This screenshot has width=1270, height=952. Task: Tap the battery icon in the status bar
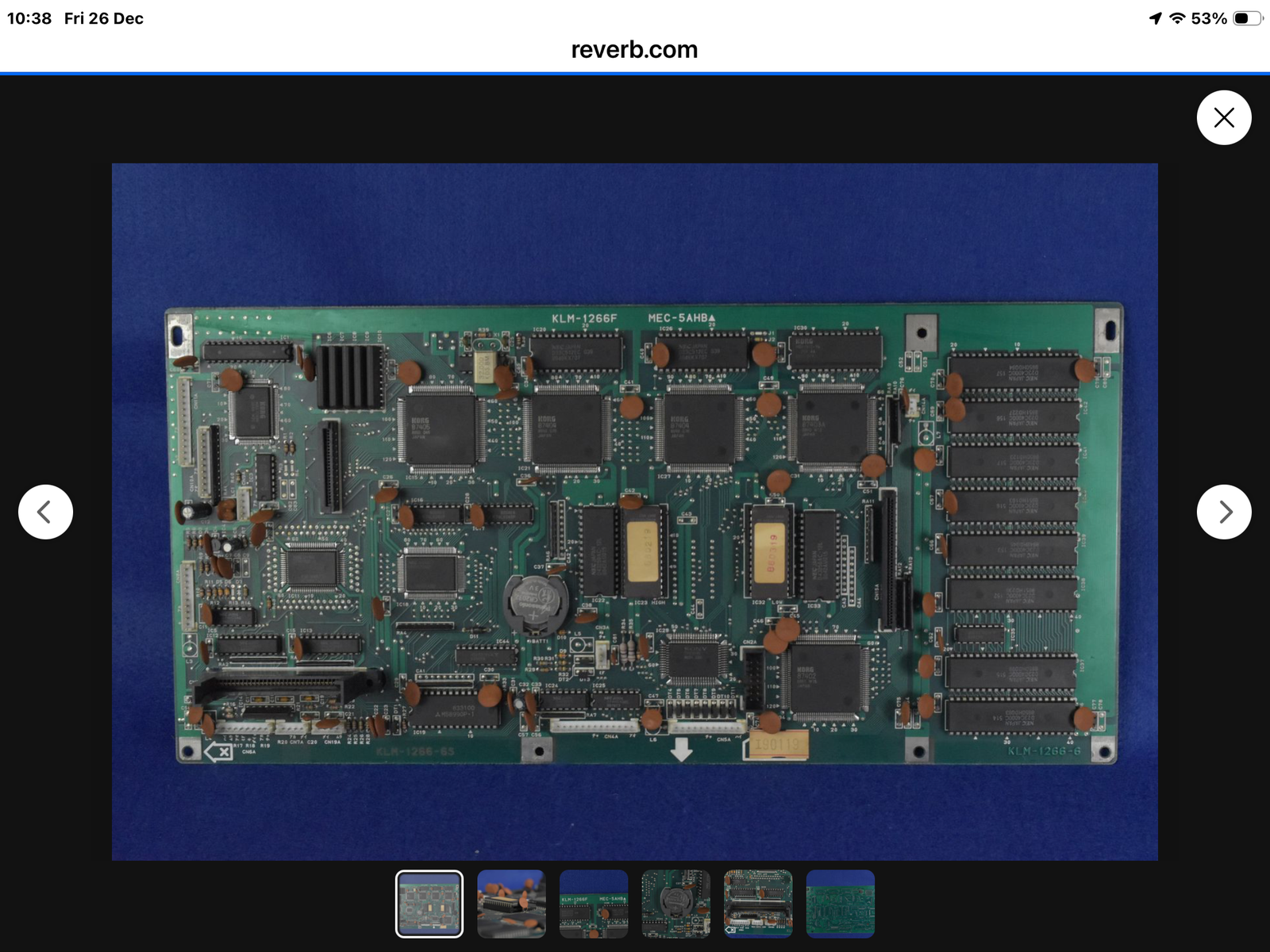pyautogui.click(x=1247, y=18)
